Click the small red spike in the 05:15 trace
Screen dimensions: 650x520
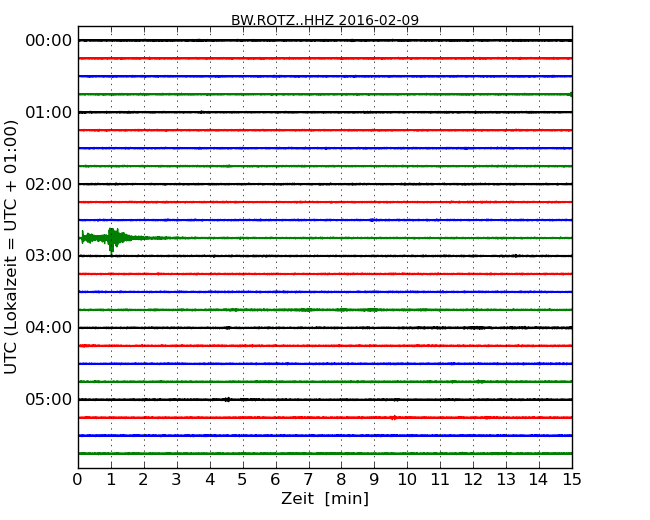pyautogui.click(x=393, y=418)
